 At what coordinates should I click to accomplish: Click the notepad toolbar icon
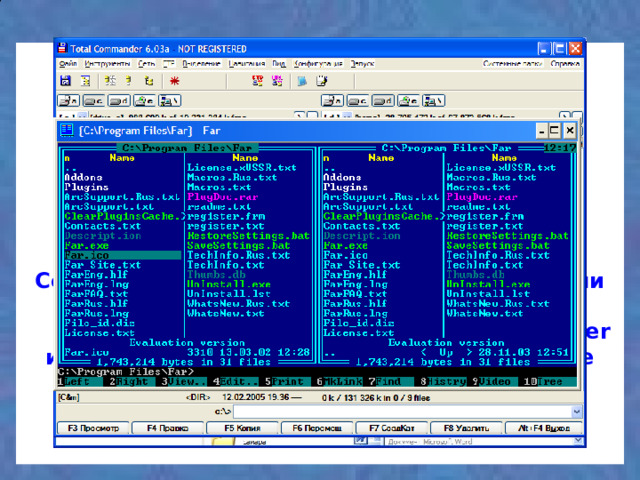point(322,81)
